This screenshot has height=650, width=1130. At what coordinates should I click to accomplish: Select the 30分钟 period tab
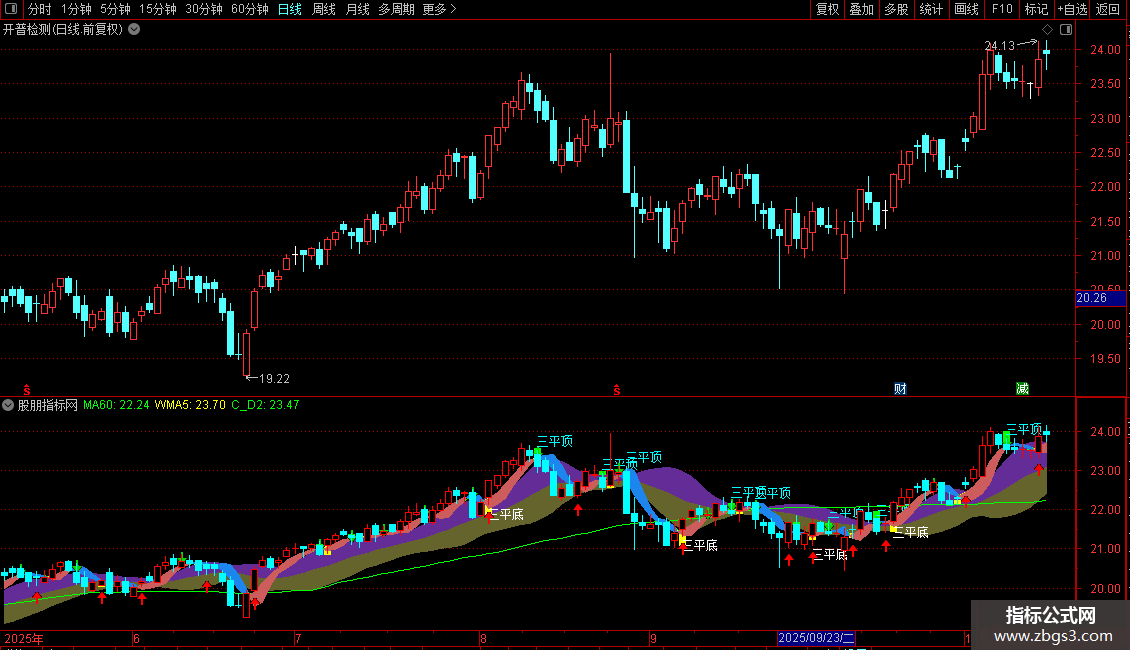point(204,9)
